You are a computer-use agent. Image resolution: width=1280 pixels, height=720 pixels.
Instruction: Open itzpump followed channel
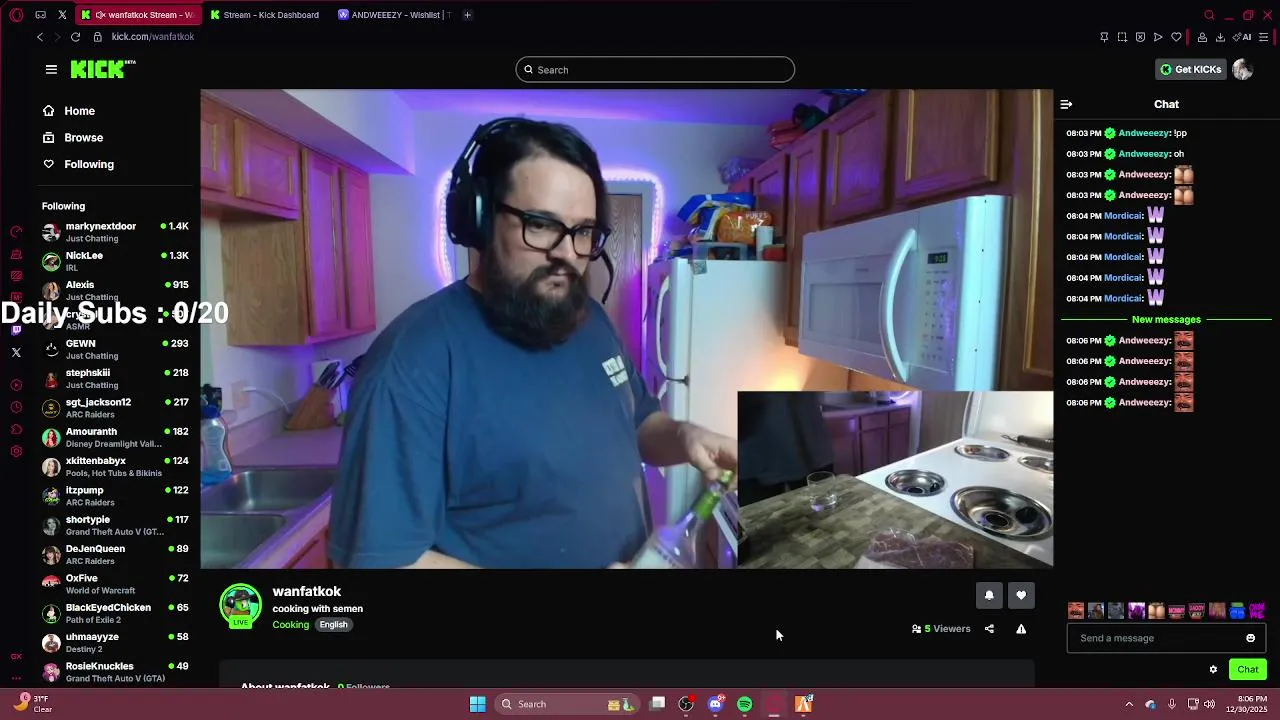coord(115,496)
